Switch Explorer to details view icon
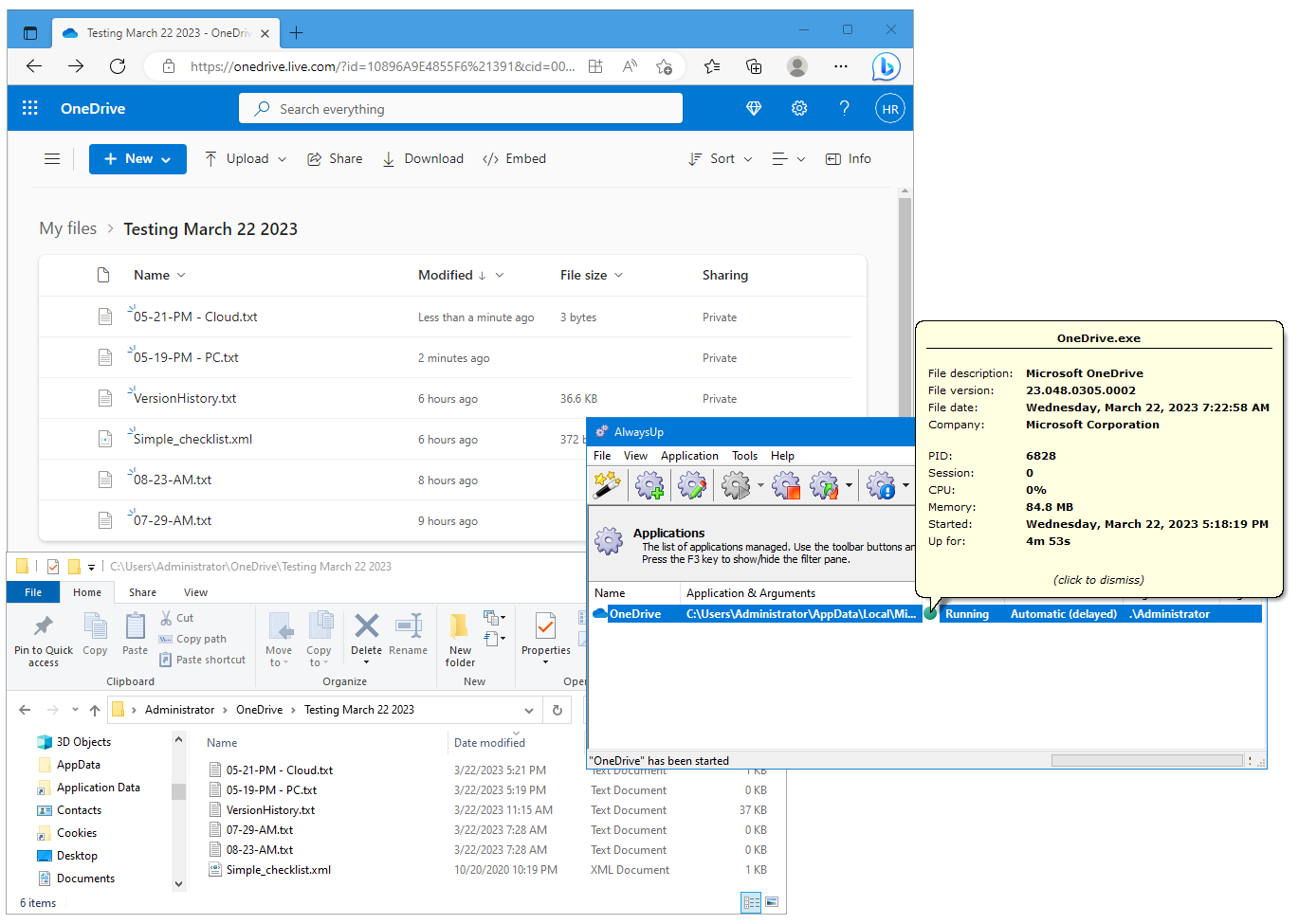This screenshot has width=1298, height=924. [752, 902]
